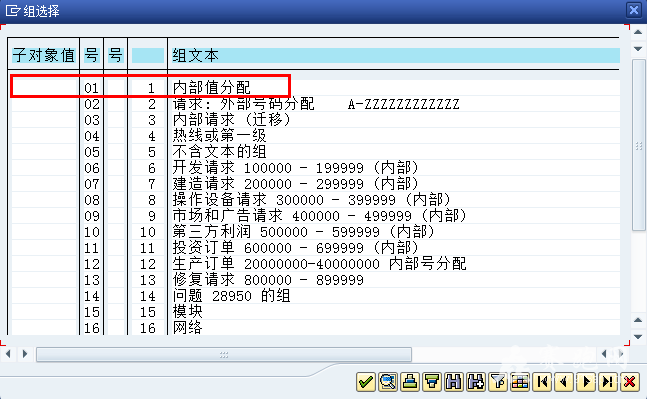Image resolution: width=647 pixels, height=399 pixels.
Task: Sort ascending using the toolbar icon
Action: click(410, 382)
